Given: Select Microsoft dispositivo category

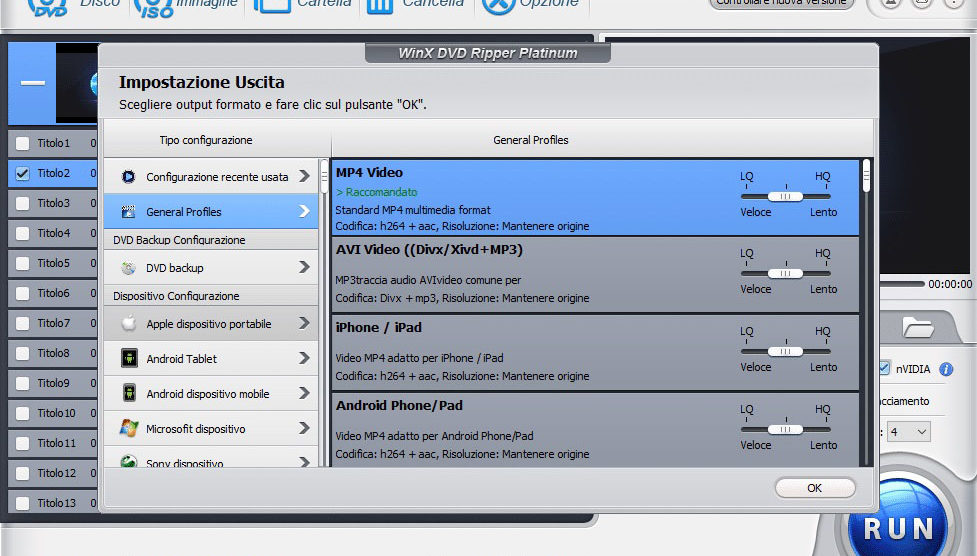Looking at the screenshot, I should click(x=211, y=428).
